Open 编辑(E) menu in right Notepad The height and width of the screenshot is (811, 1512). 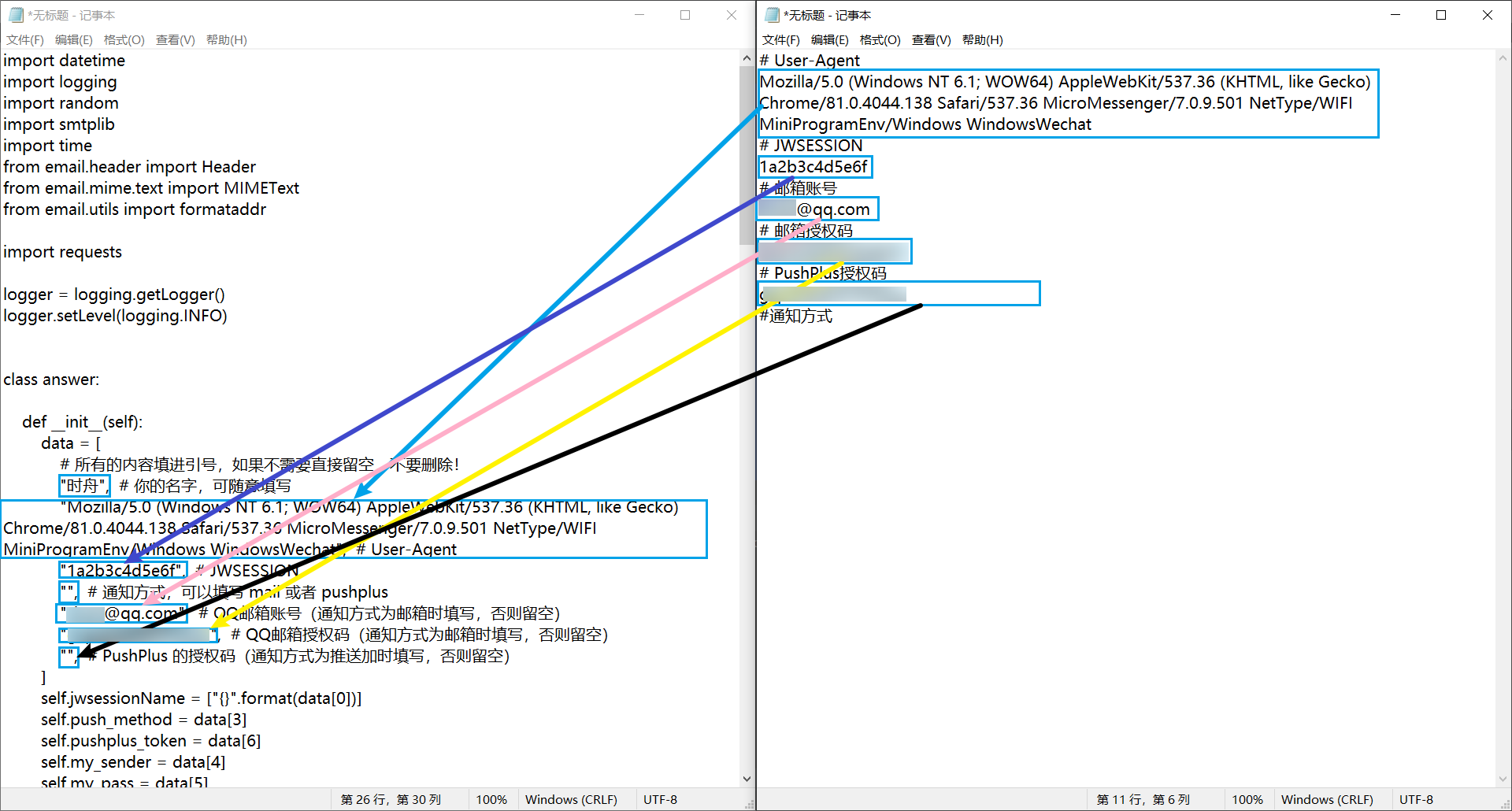(829, 40)
